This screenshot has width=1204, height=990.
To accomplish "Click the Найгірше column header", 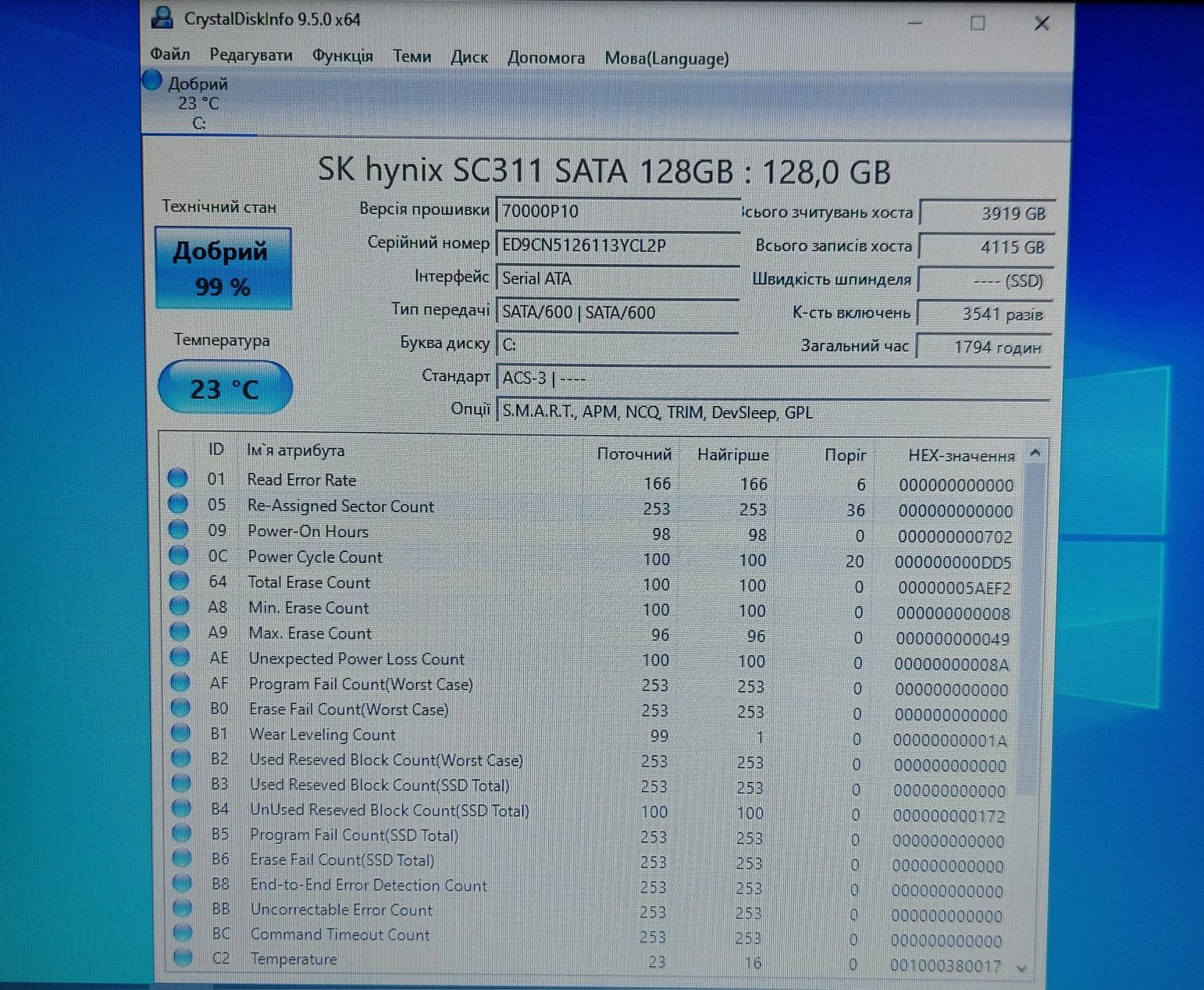I will [x=733, y=455].
